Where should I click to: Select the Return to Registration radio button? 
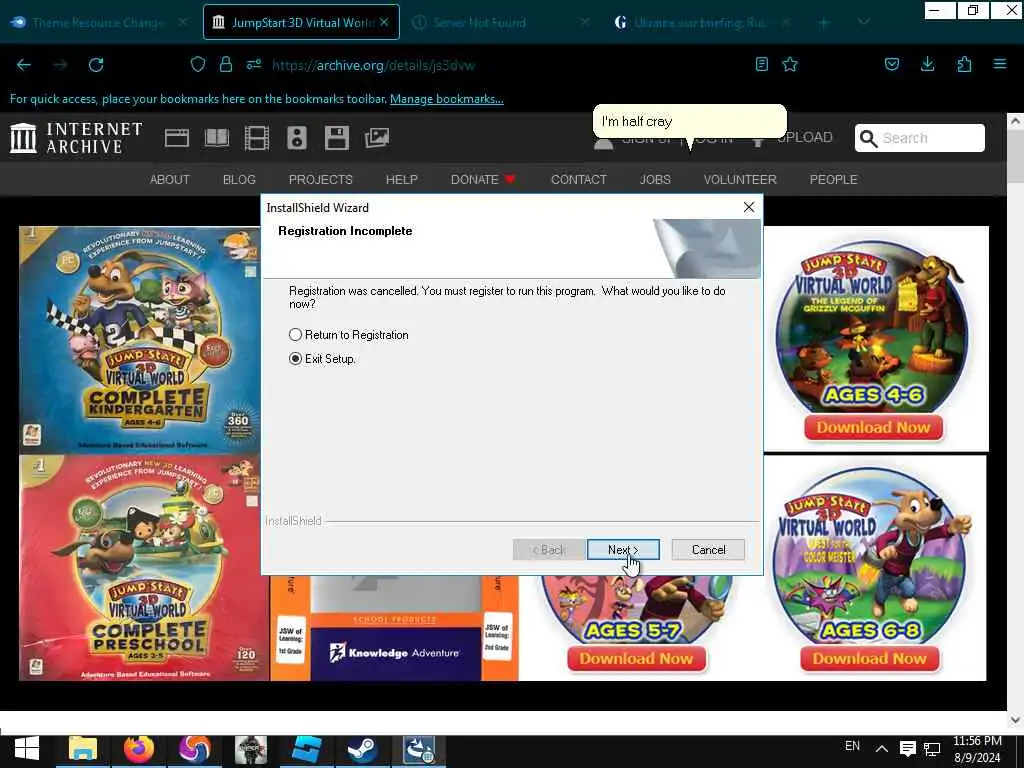point(295,335)
